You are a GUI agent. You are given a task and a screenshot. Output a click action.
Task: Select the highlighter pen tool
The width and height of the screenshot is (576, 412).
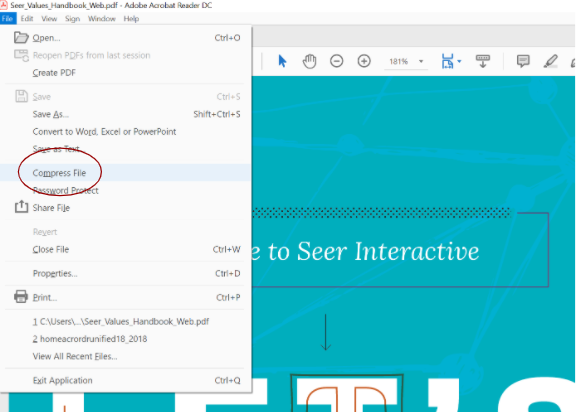click(550, 61)
